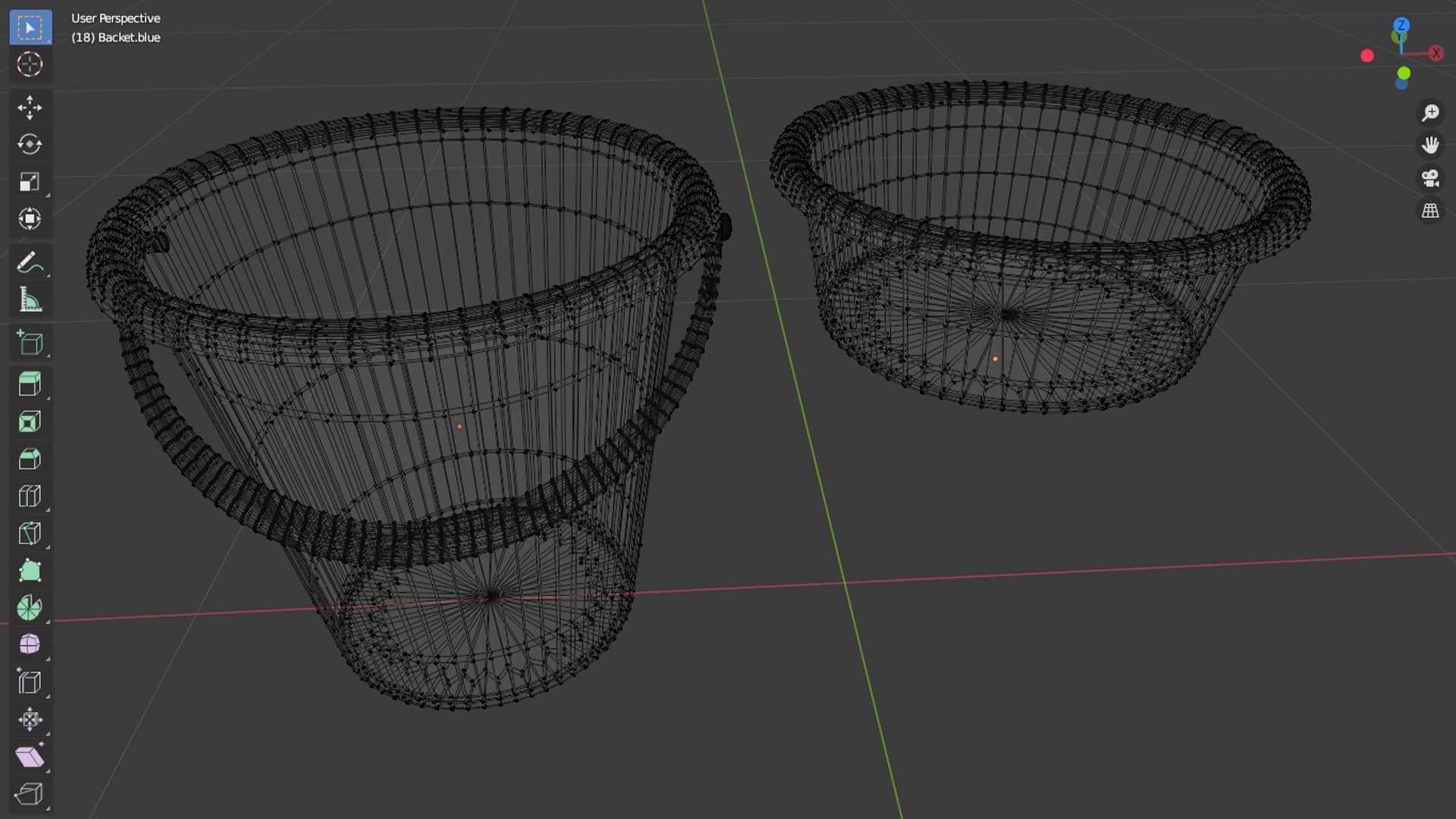Click the zoom magnifier viewport button
The height and width of the screenshot is (819, 1456).
tap(1430, 113)
